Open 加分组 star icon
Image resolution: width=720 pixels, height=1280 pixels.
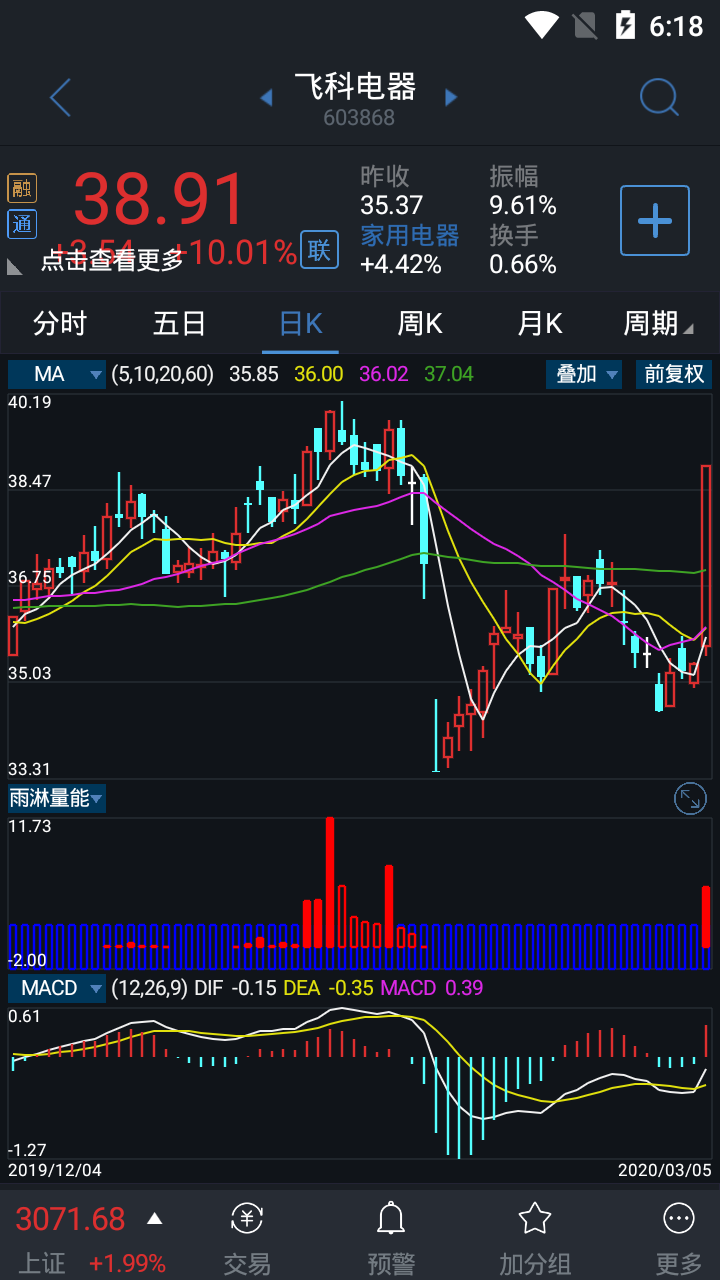click(x=535, y=1218)
